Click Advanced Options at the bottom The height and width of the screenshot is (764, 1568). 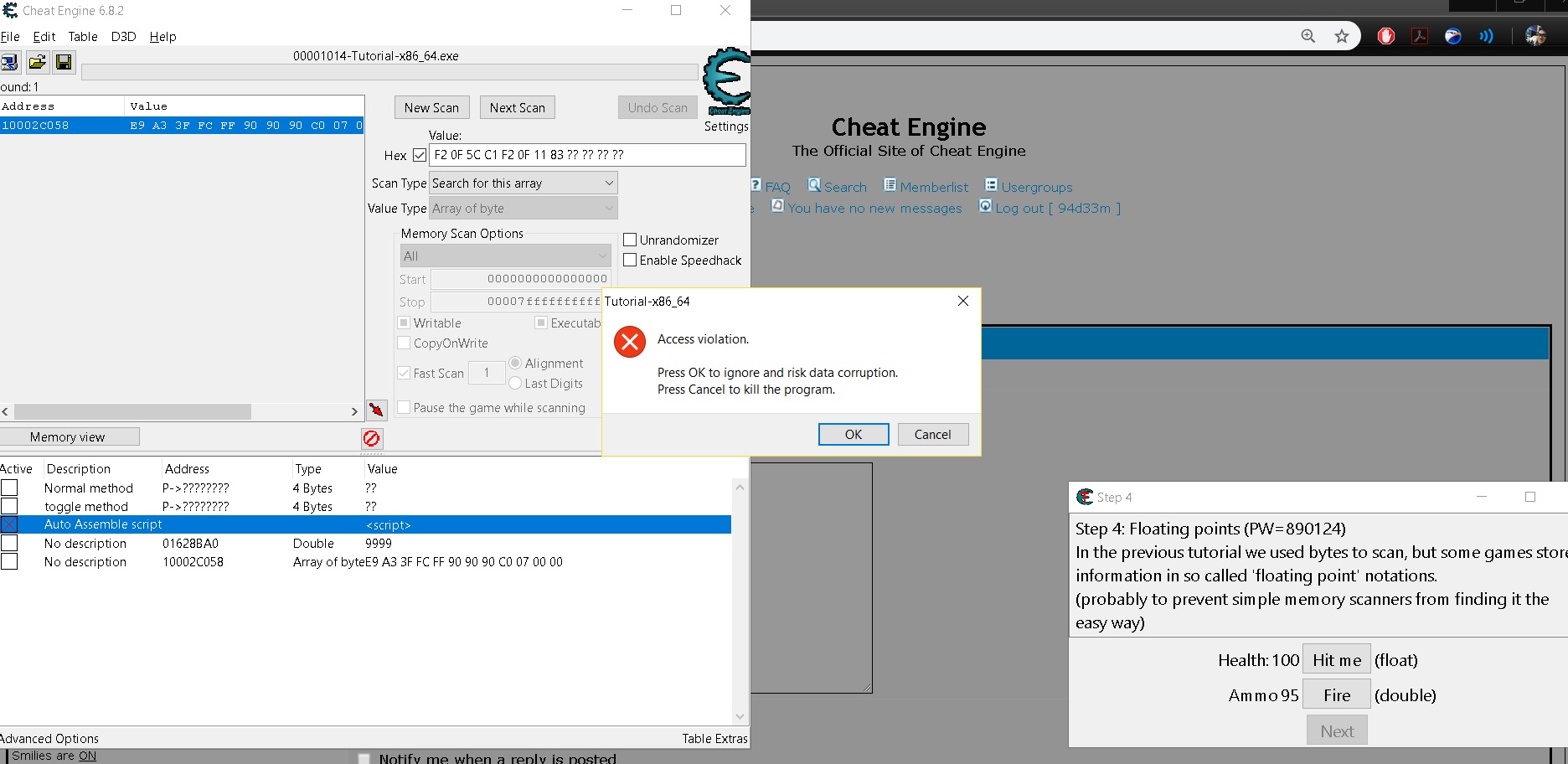[49, 738]
